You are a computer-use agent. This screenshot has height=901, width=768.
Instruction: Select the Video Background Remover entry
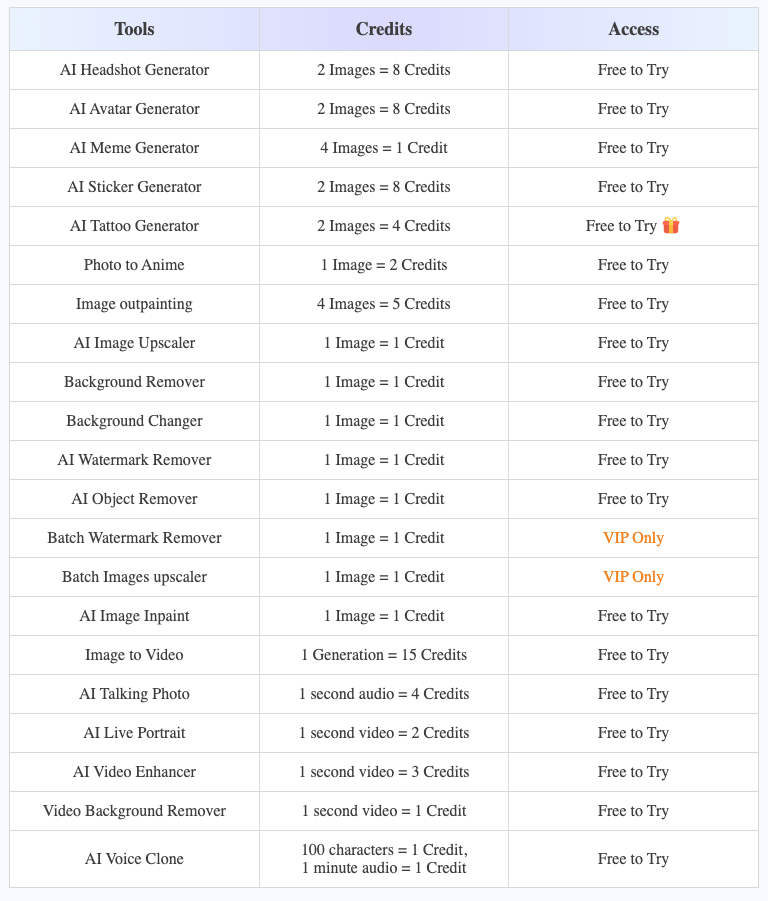pos(134,811)
